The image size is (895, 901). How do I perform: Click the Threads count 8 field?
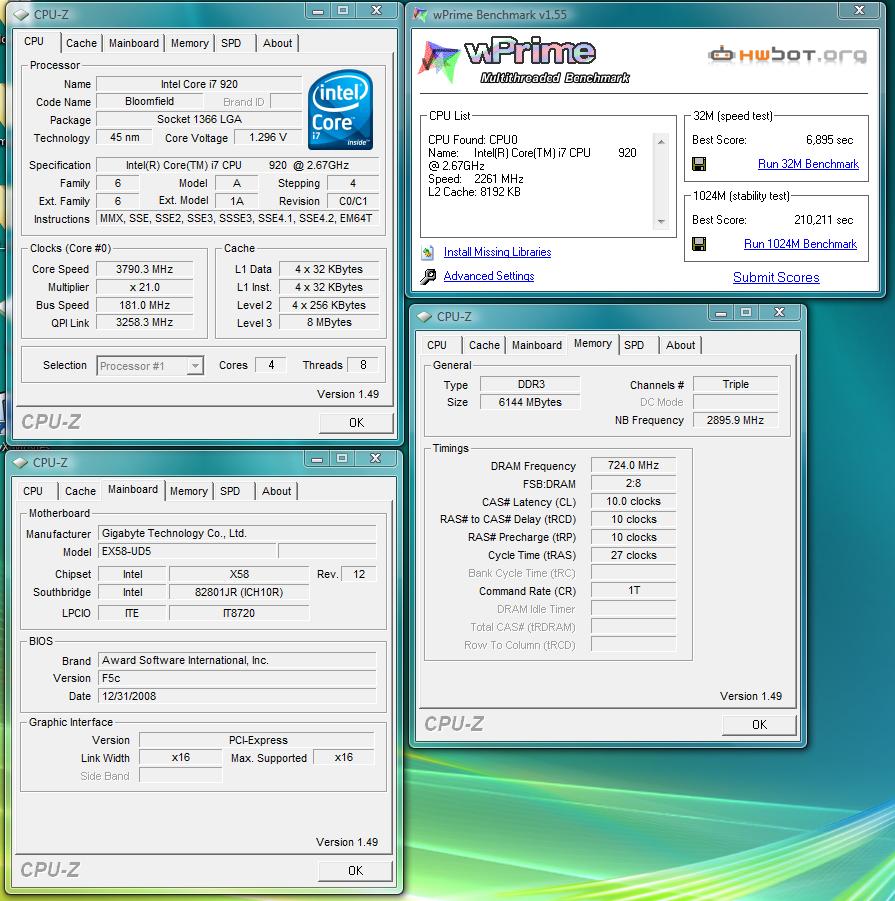[x=362, y=365]
